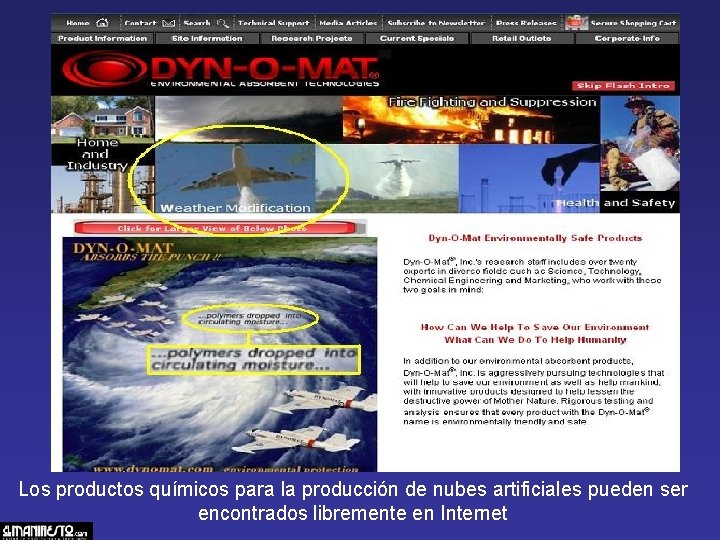Open the Home link in top bar
This screenshot has width=720, height=540.
[78, 23]
